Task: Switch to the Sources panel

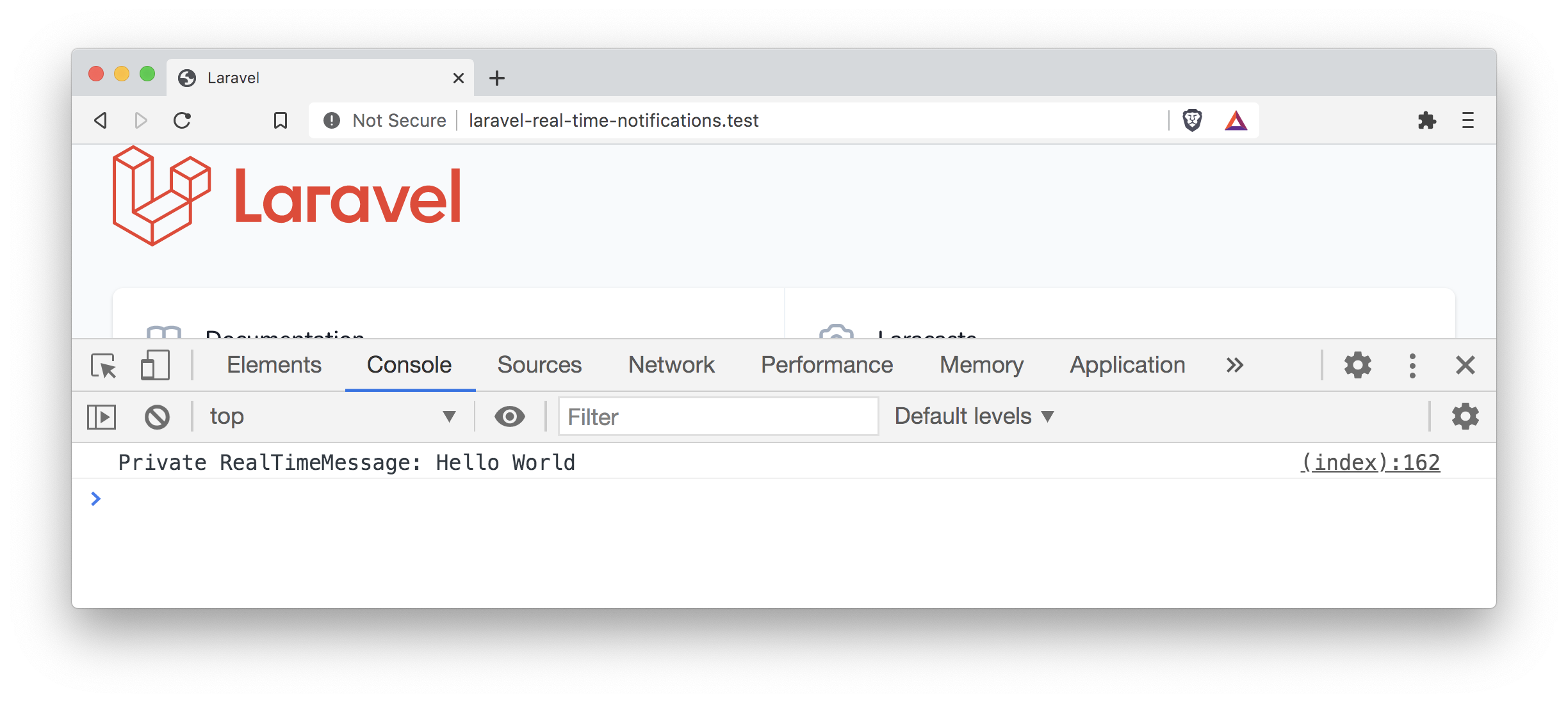Action: (539, 365)
